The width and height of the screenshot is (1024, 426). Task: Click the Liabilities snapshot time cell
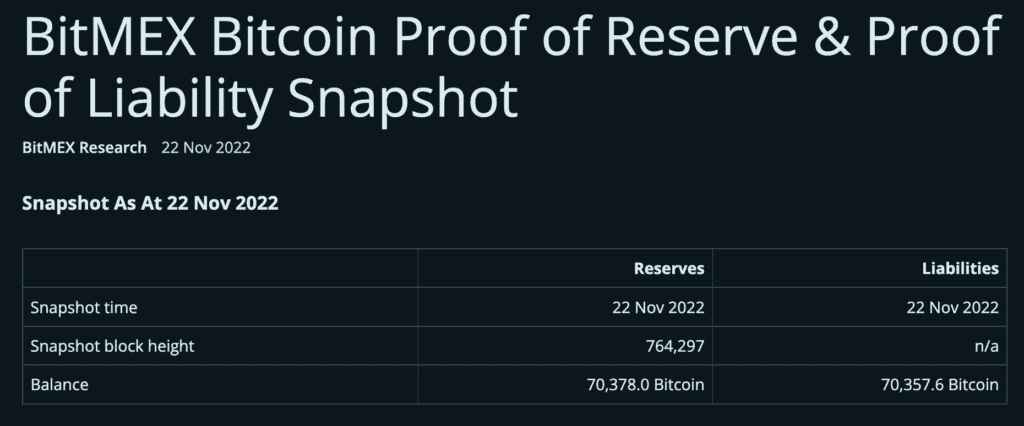[x=952, y=307]
